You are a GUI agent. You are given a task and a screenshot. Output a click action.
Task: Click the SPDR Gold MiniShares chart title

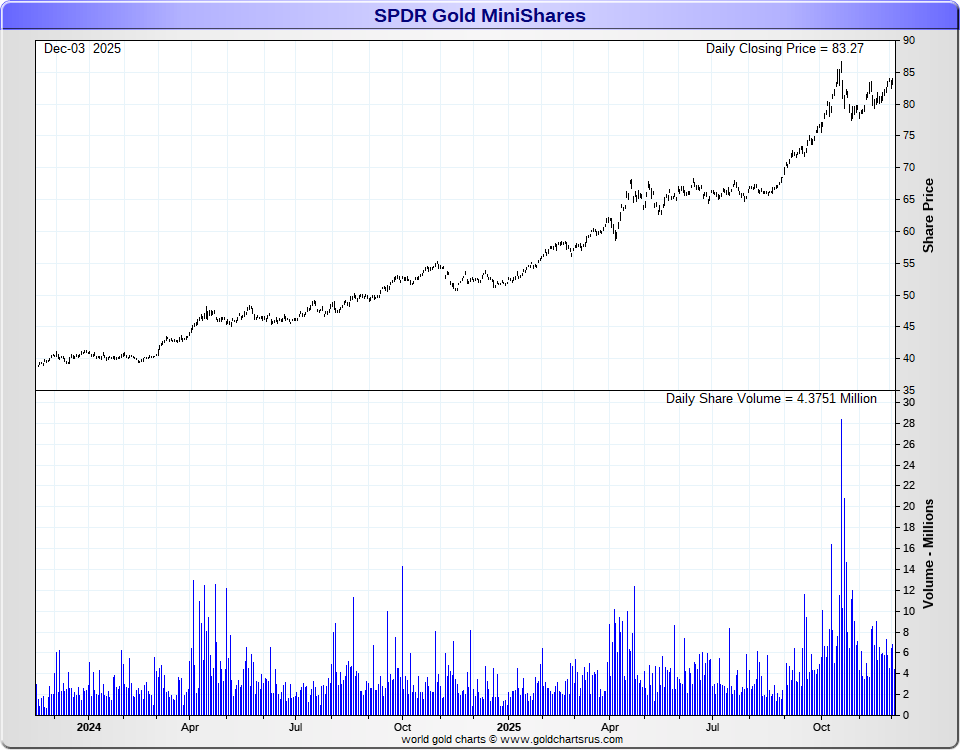(479, 15)
